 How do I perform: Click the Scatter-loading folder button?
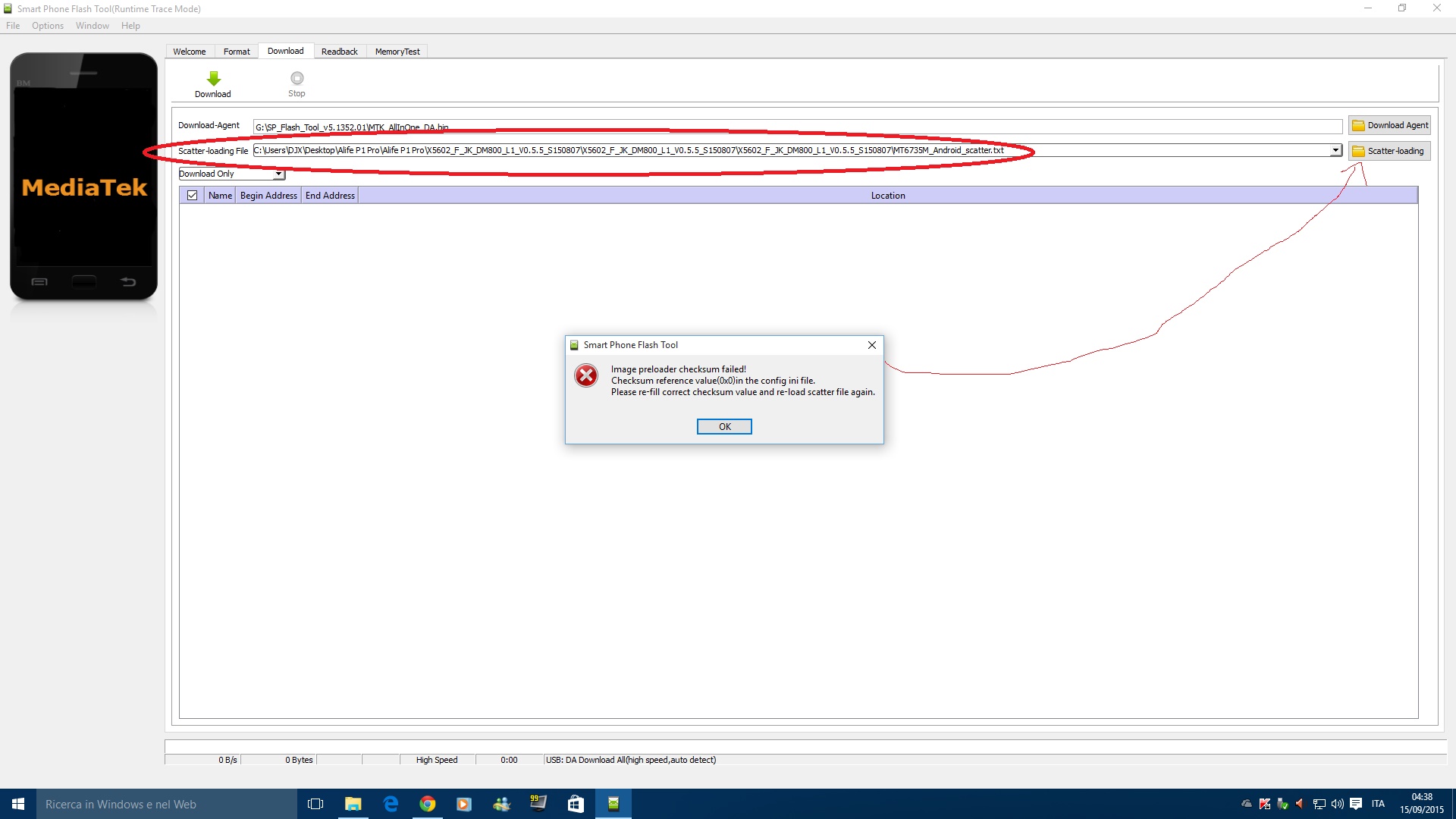point(1389,151)
